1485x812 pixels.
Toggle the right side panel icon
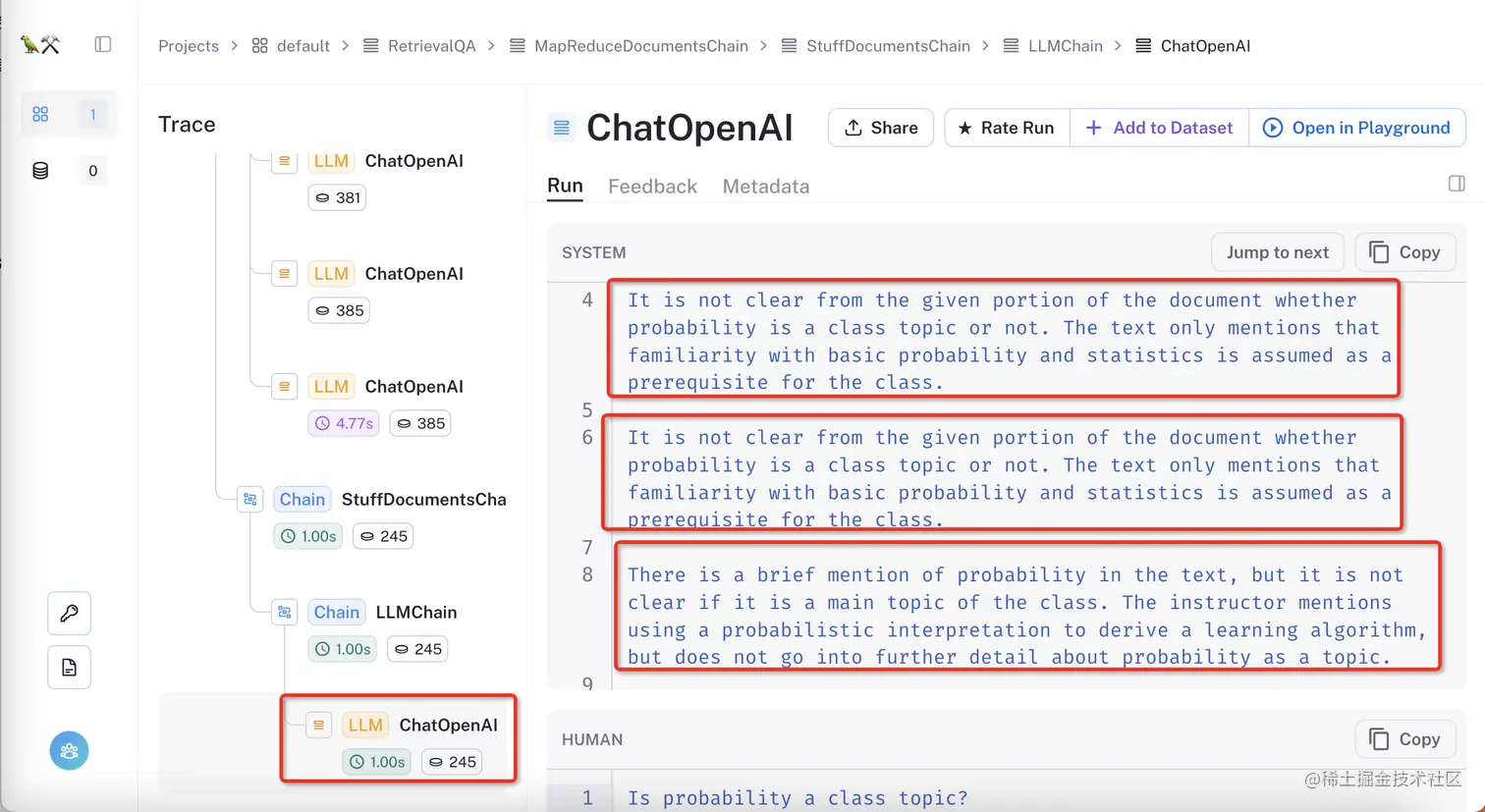pos(1457,184)
